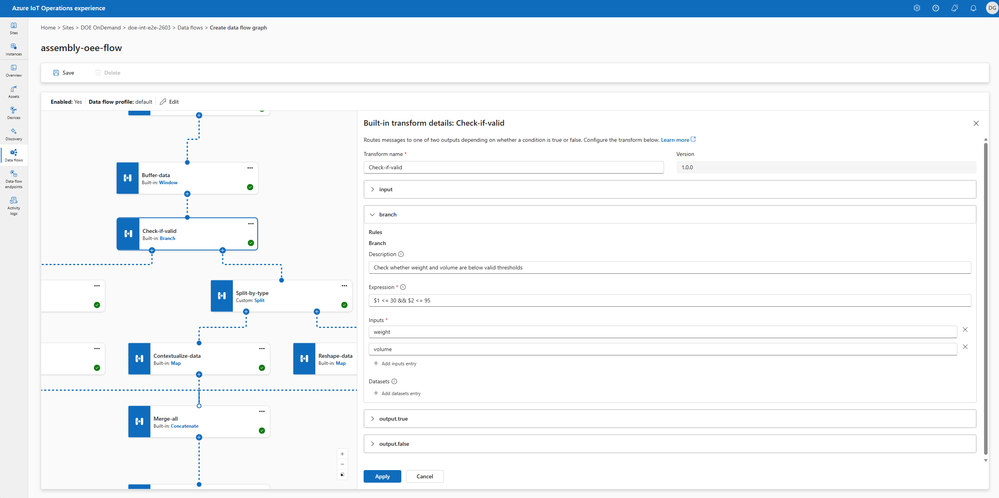Viewport: 999px width, 498px height.
Task: Remove the weight input entry
Action: pos(965,330)
